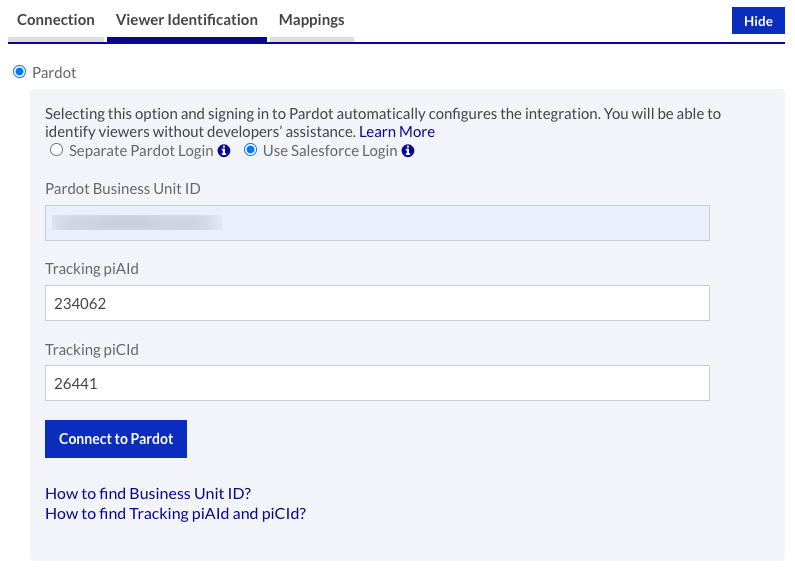Click Connect to Pardot button
The width and height of the screenshot is (795, 569).
[116, 439]
